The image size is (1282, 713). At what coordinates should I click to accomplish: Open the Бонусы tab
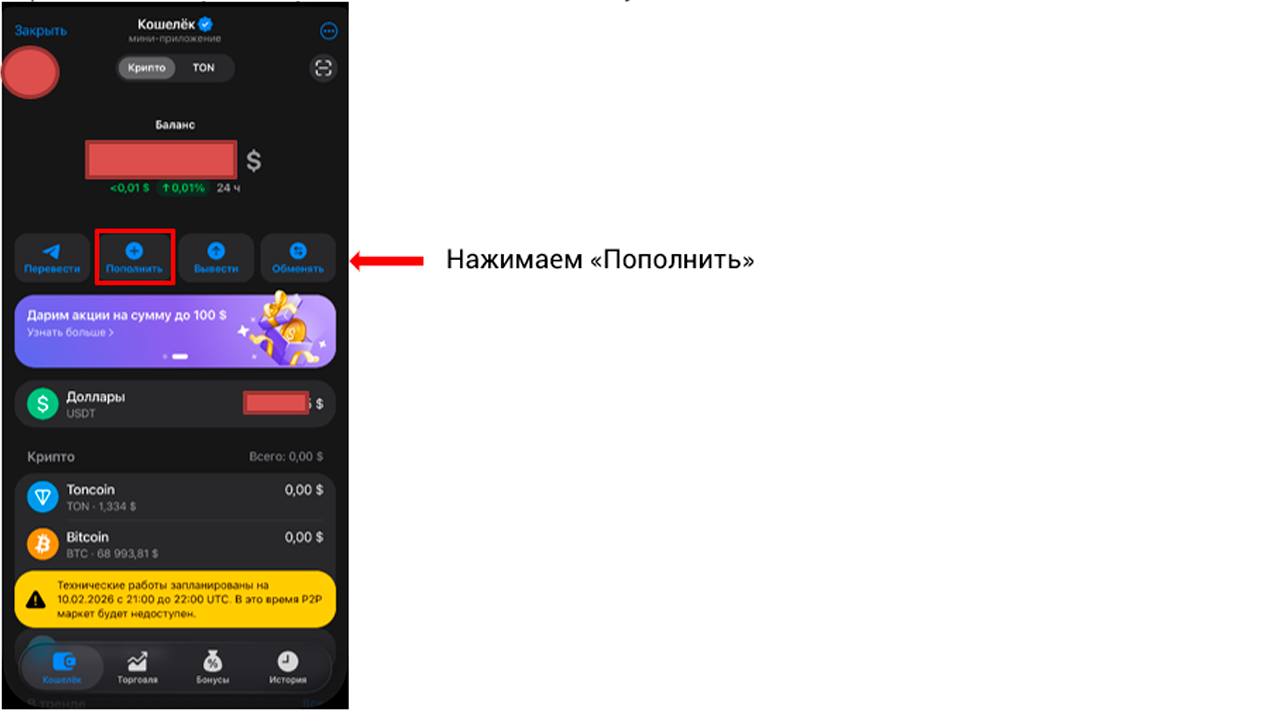pyautogui.click(x=212, y=668)
